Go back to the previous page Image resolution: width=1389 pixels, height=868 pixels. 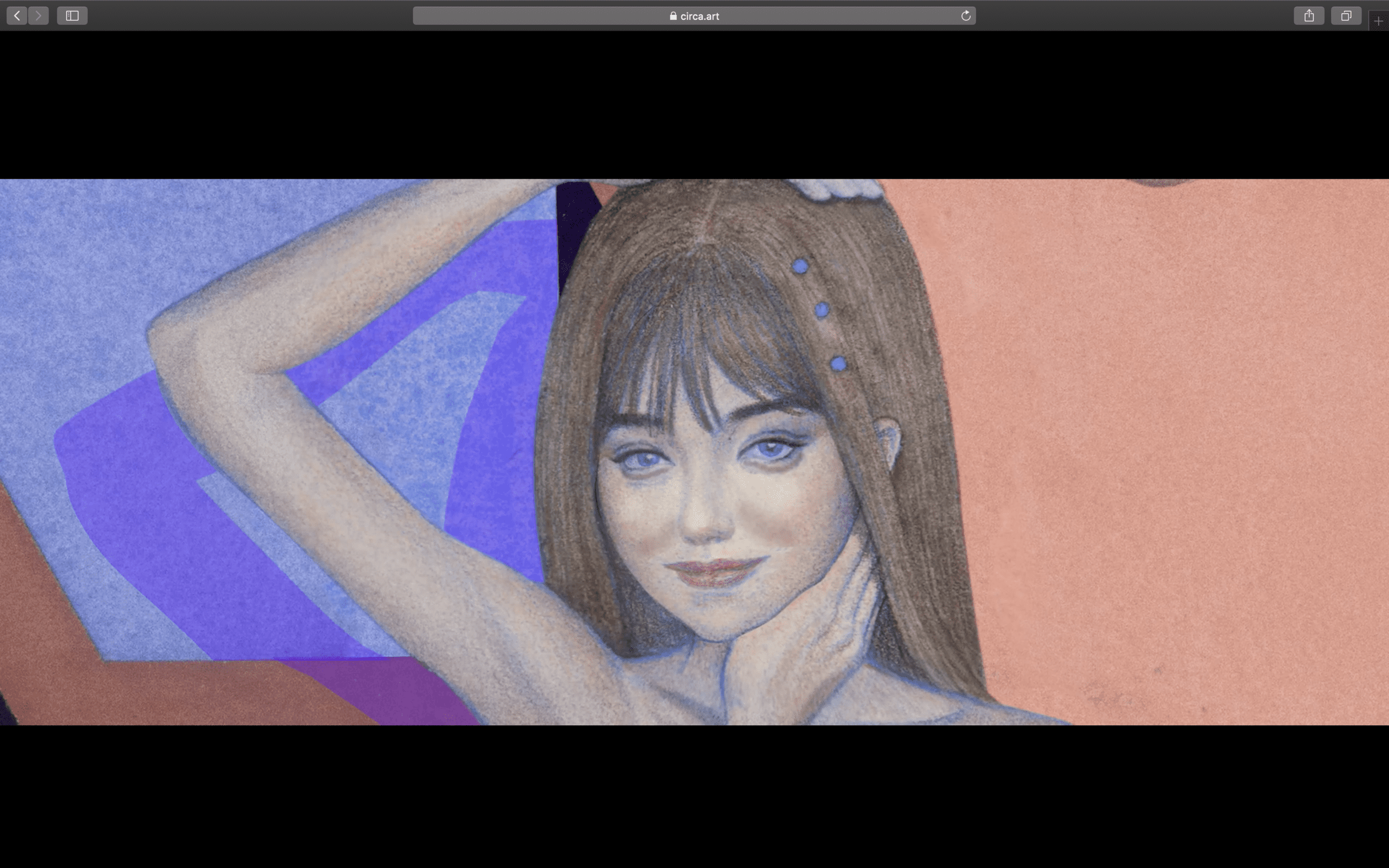[17, 15]
